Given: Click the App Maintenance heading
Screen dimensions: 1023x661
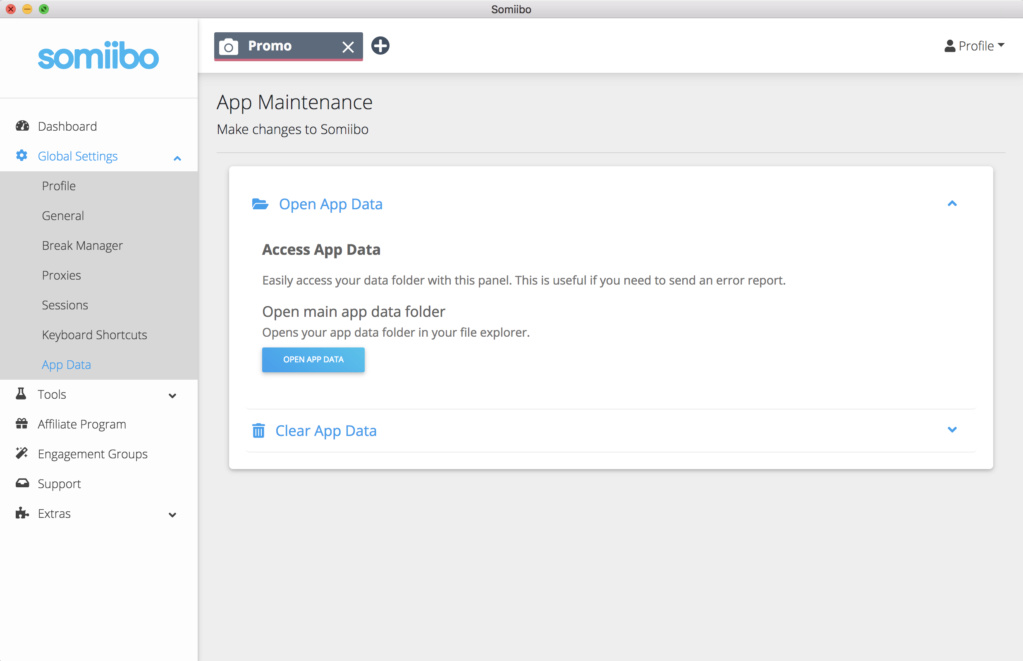Looking at the screenshot, I should 294,102.
